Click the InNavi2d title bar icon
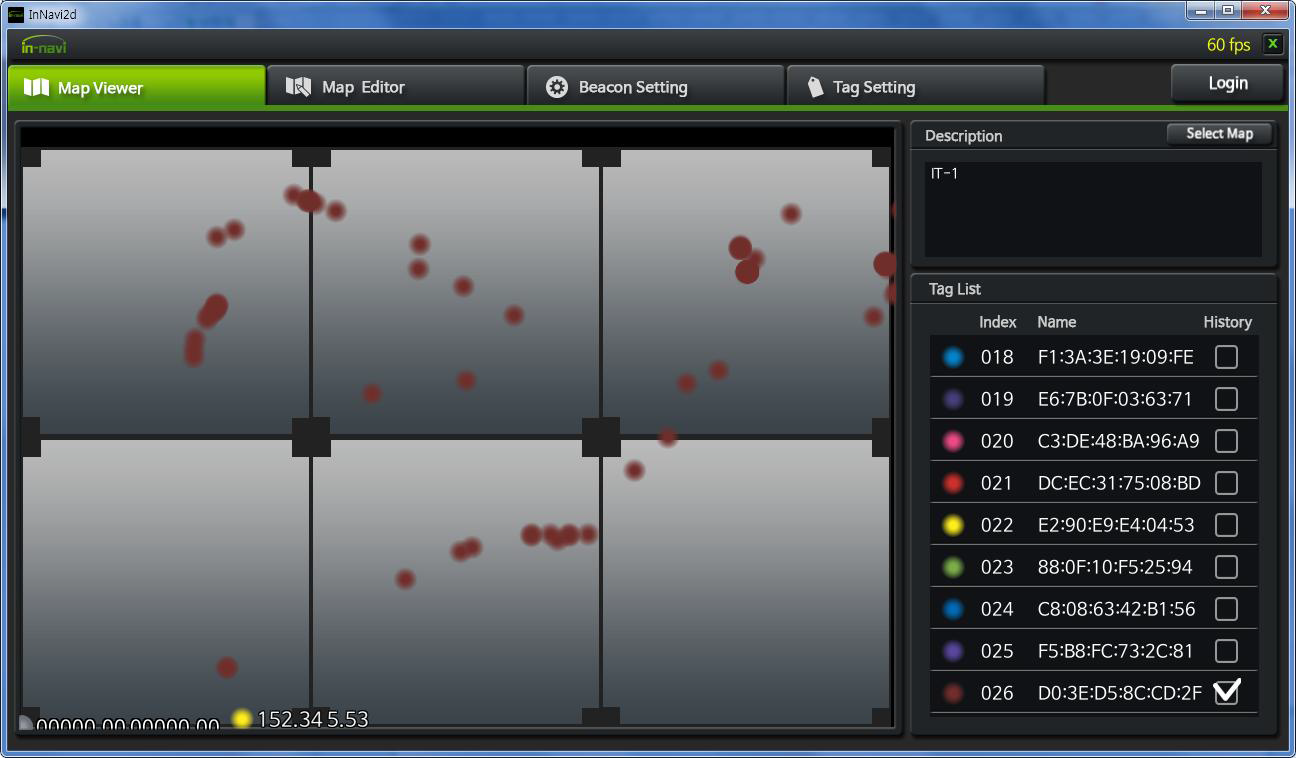Screen dimensions: 1296x758 coord(16,13)
